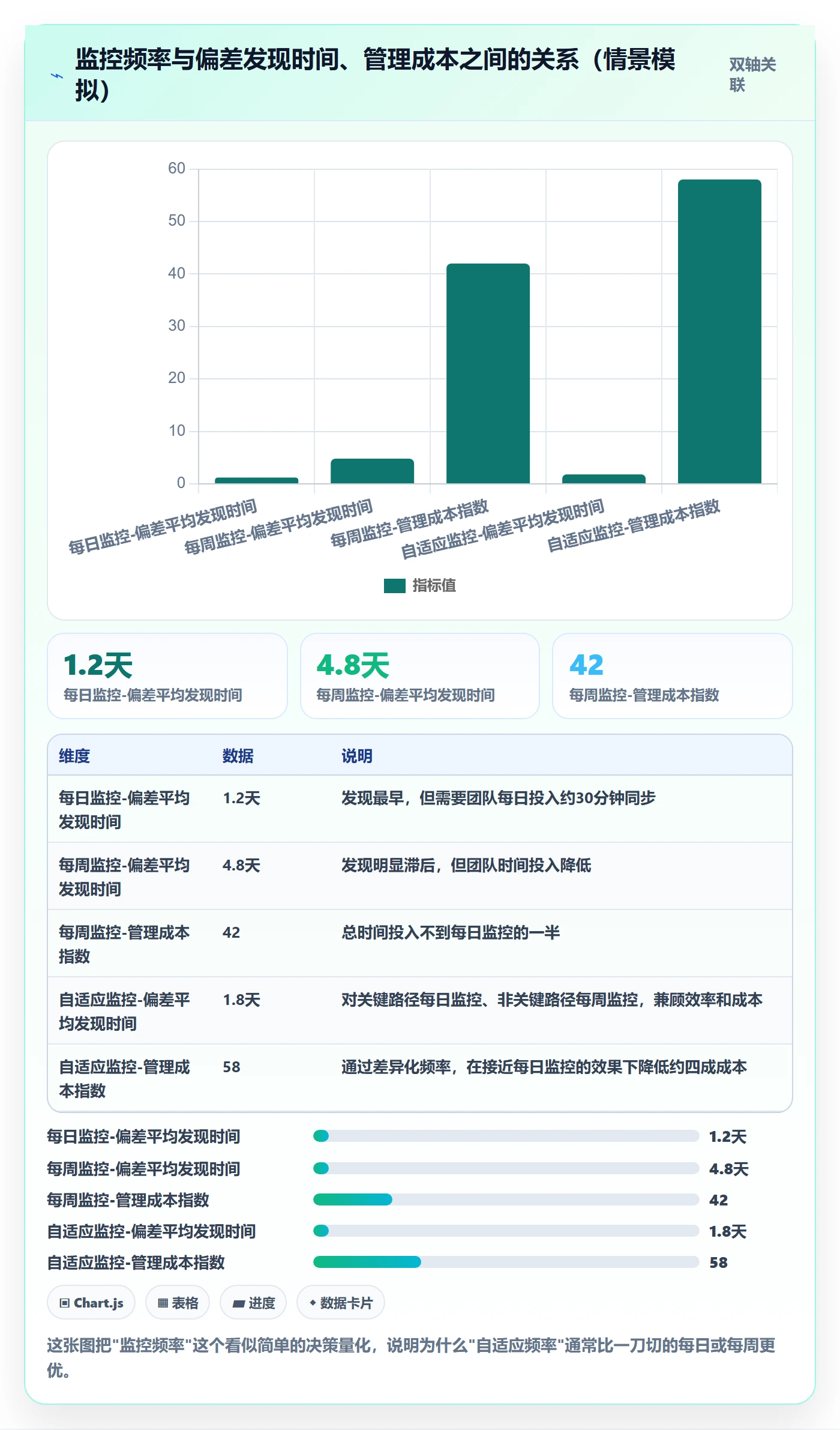Click the 进度 tag chip
Screen dimensions: 840x1430
253,1302
